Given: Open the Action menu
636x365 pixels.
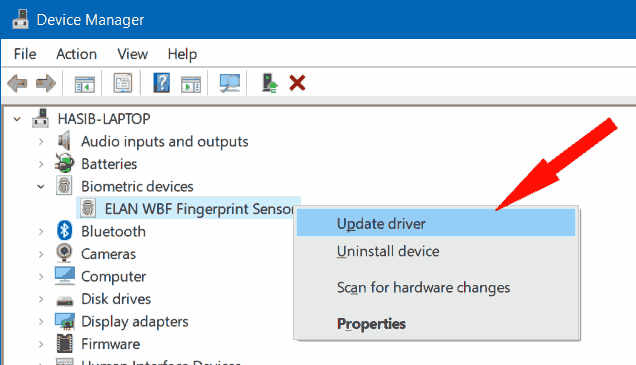Looking at the screenshot, I should (76, 54).
